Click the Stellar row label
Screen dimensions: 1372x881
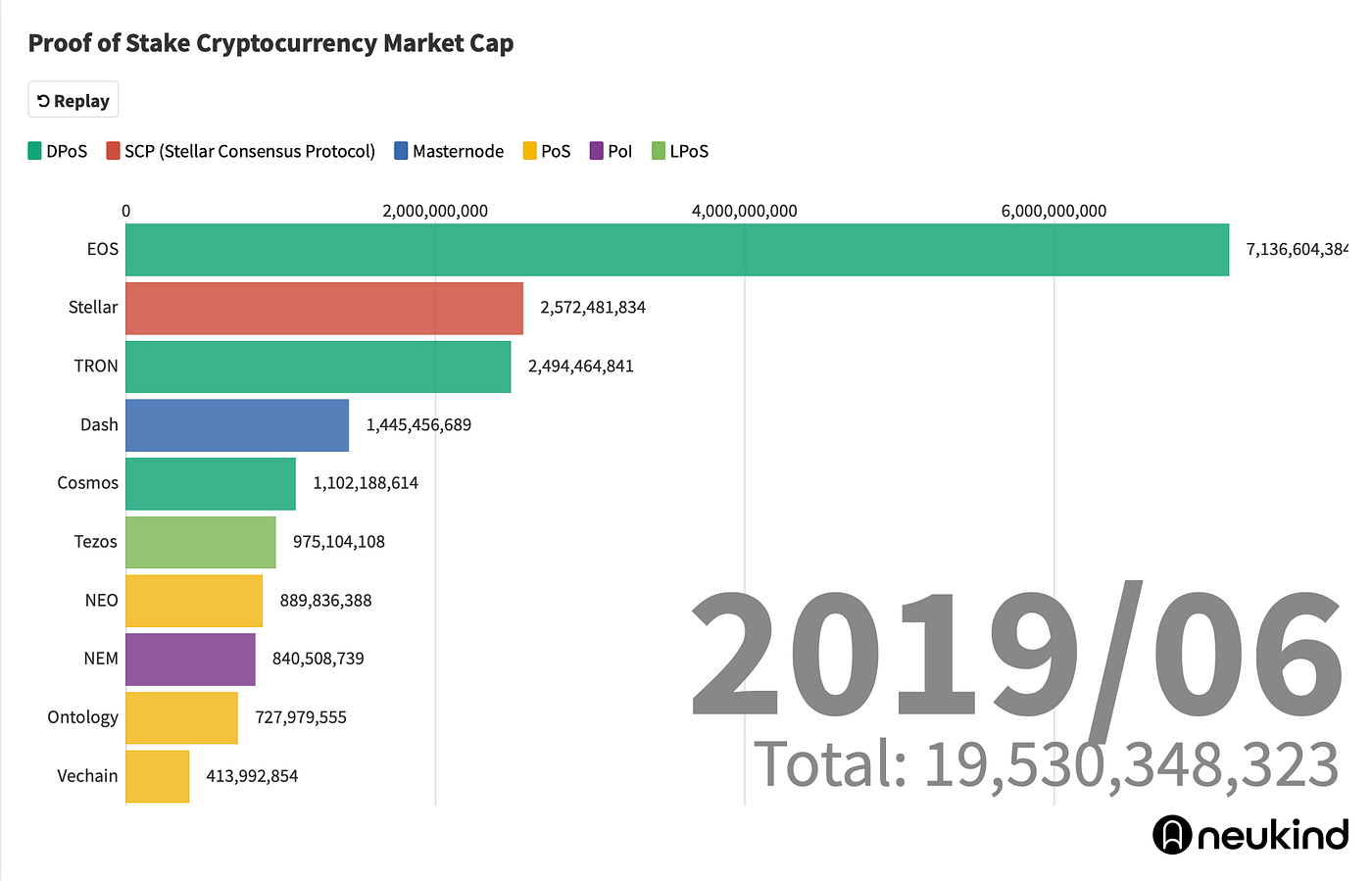coord(93,308)
